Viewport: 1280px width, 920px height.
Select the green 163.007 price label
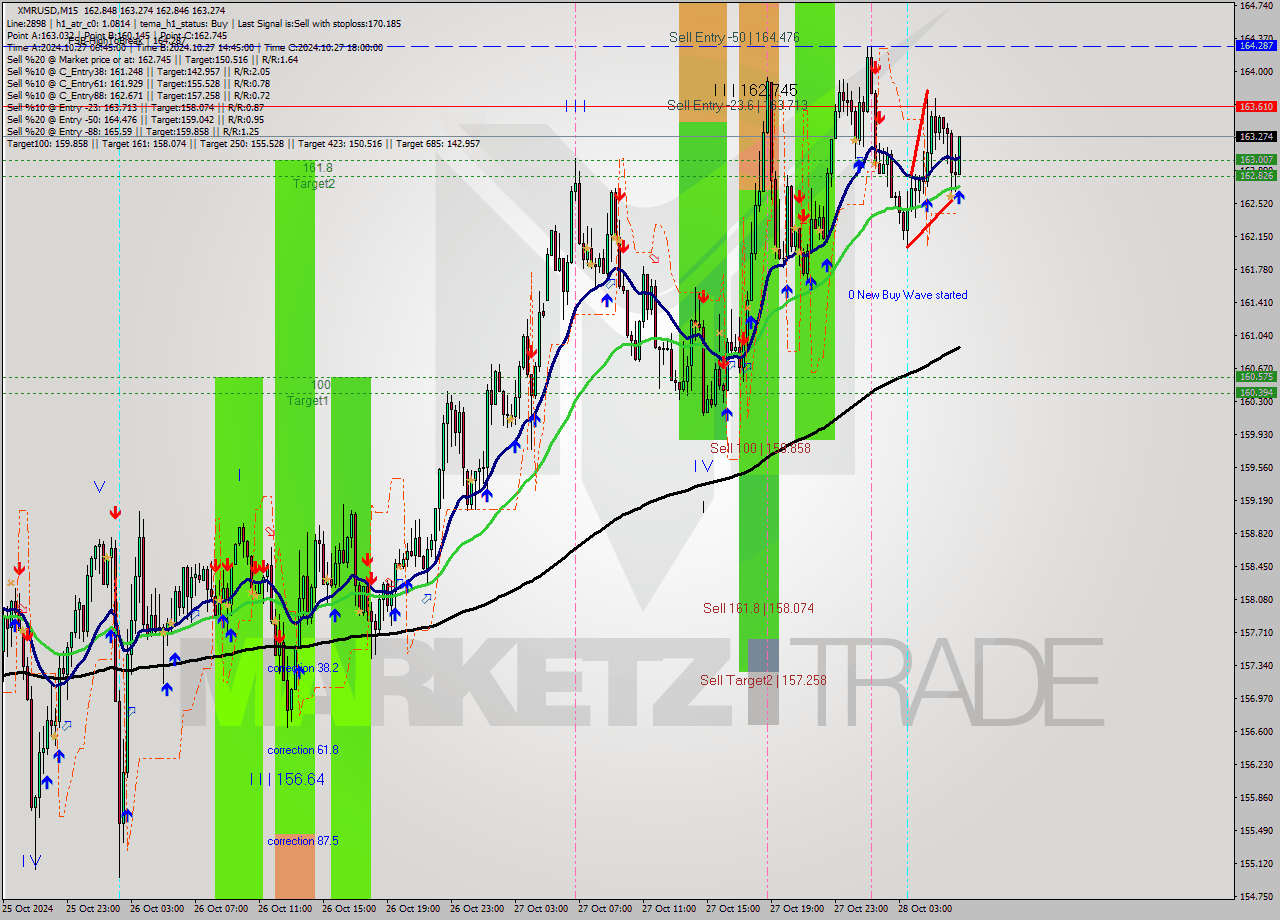[1256, 160]
